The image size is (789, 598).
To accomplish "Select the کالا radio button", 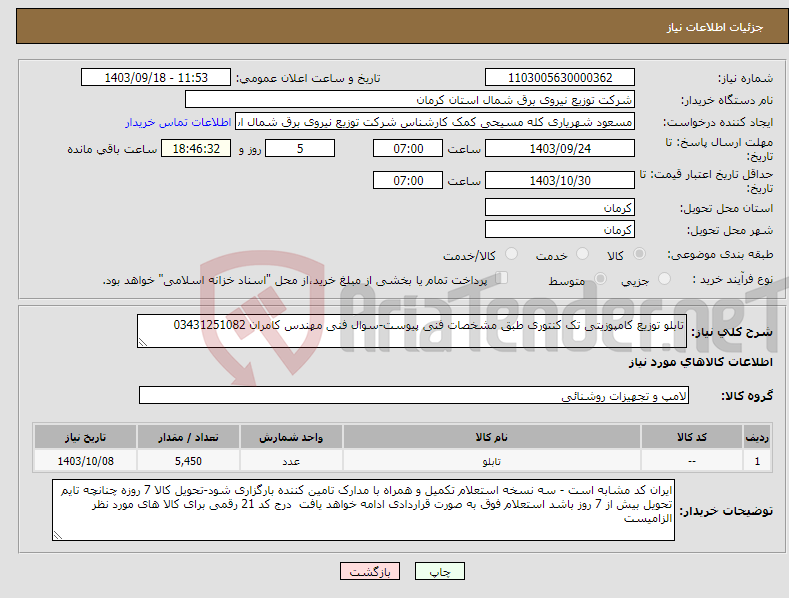I will pyautogui.click(x=640, y=254).
